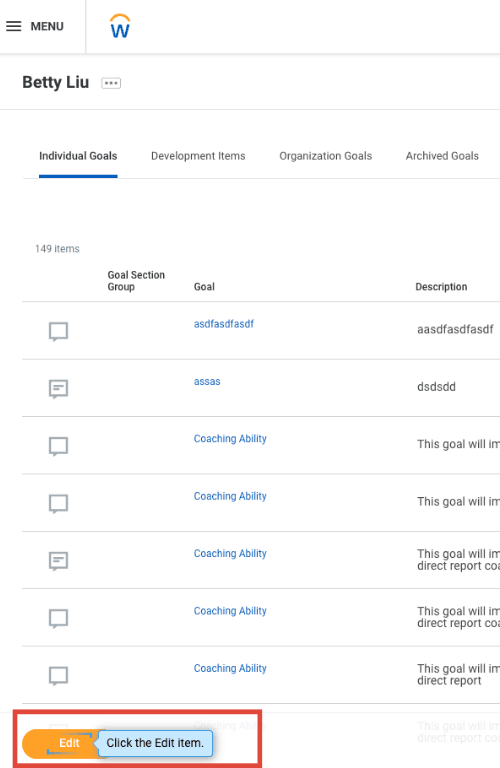Switch to the Archived Goals tab
This screenshot has height=768, width=500.
pos(442,156)
